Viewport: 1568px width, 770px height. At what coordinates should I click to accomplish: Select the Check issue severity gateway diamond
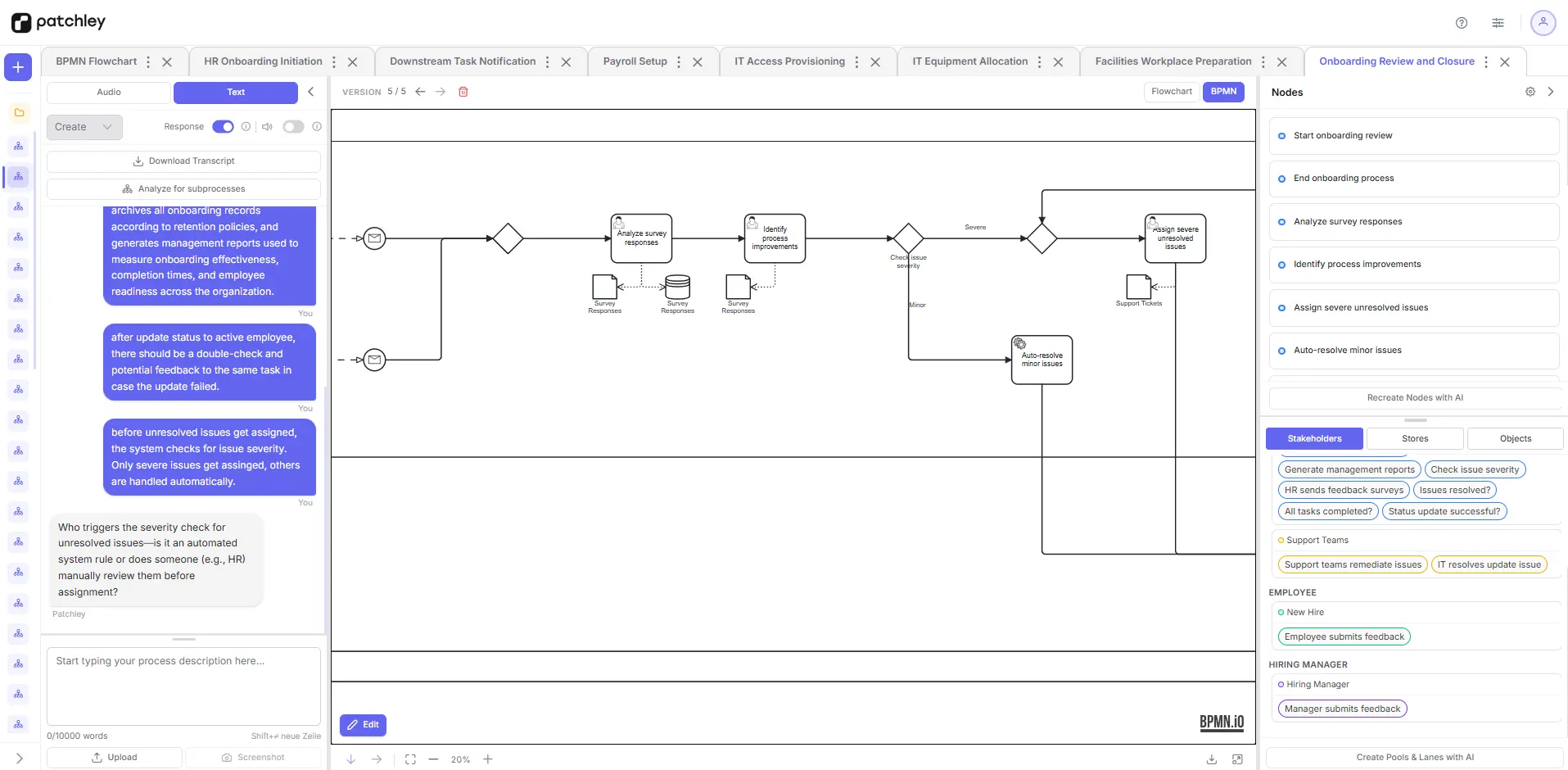tap(908, 238)
